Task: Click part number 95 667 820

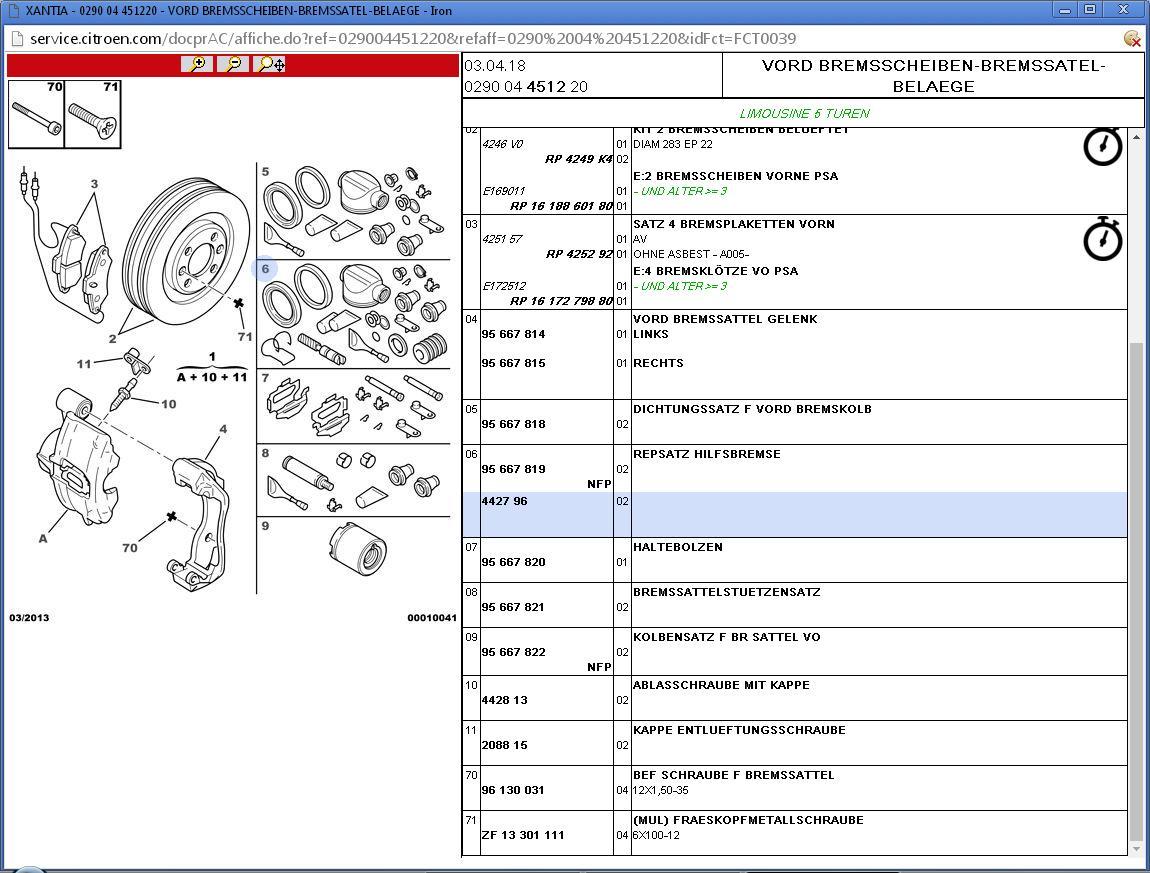Action: [x=513, y=562]
